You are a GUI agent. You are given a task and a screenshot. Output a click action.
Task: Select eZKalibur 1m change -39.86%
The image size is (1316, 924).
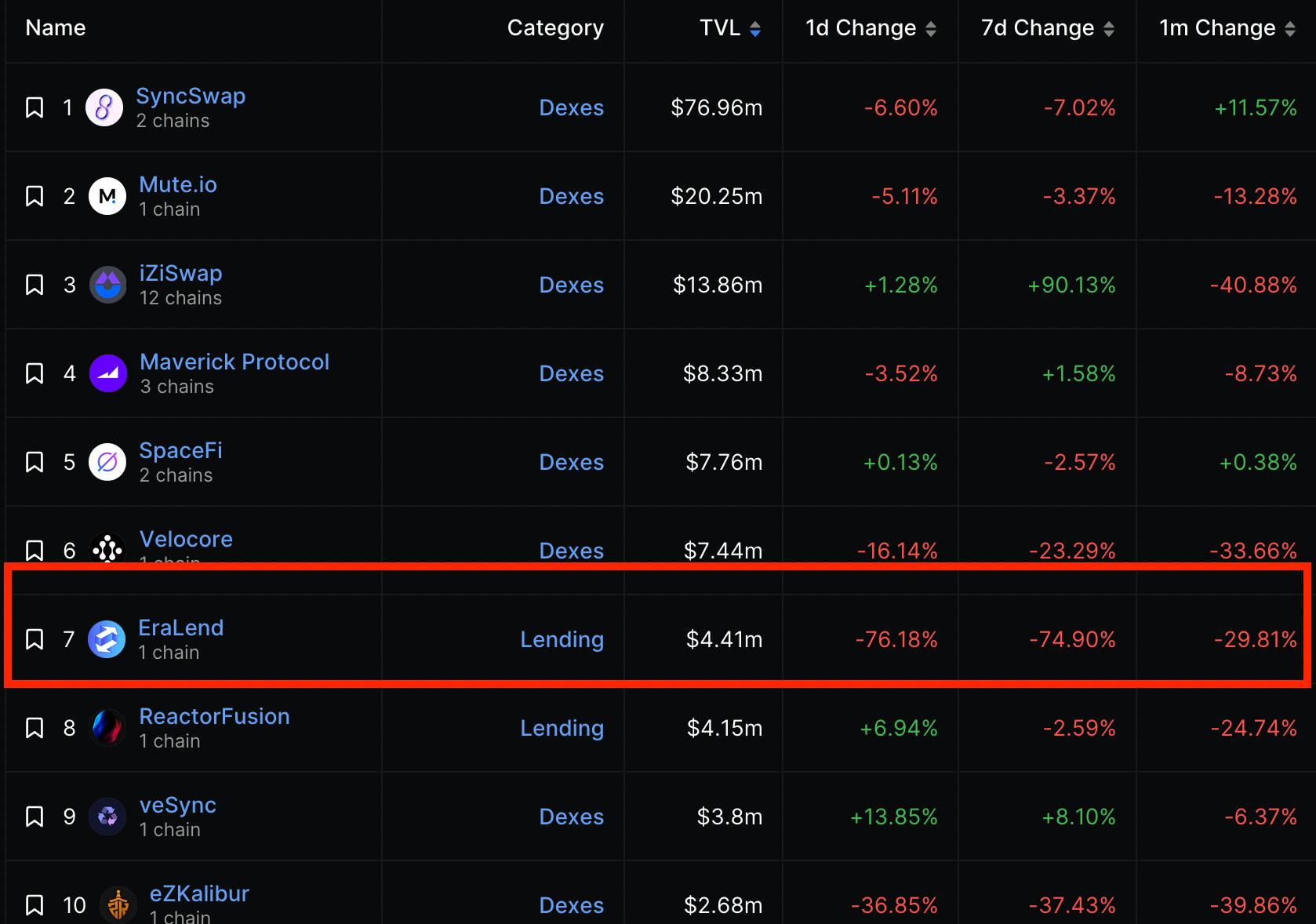coord(1252,905)
